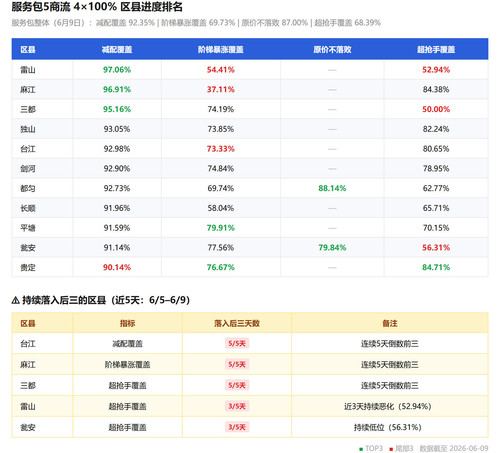The height and width of the screenshot is (453, 500).
Task: Select the 独山 row name
Action: pyautogui.click(x=28, y=129)
